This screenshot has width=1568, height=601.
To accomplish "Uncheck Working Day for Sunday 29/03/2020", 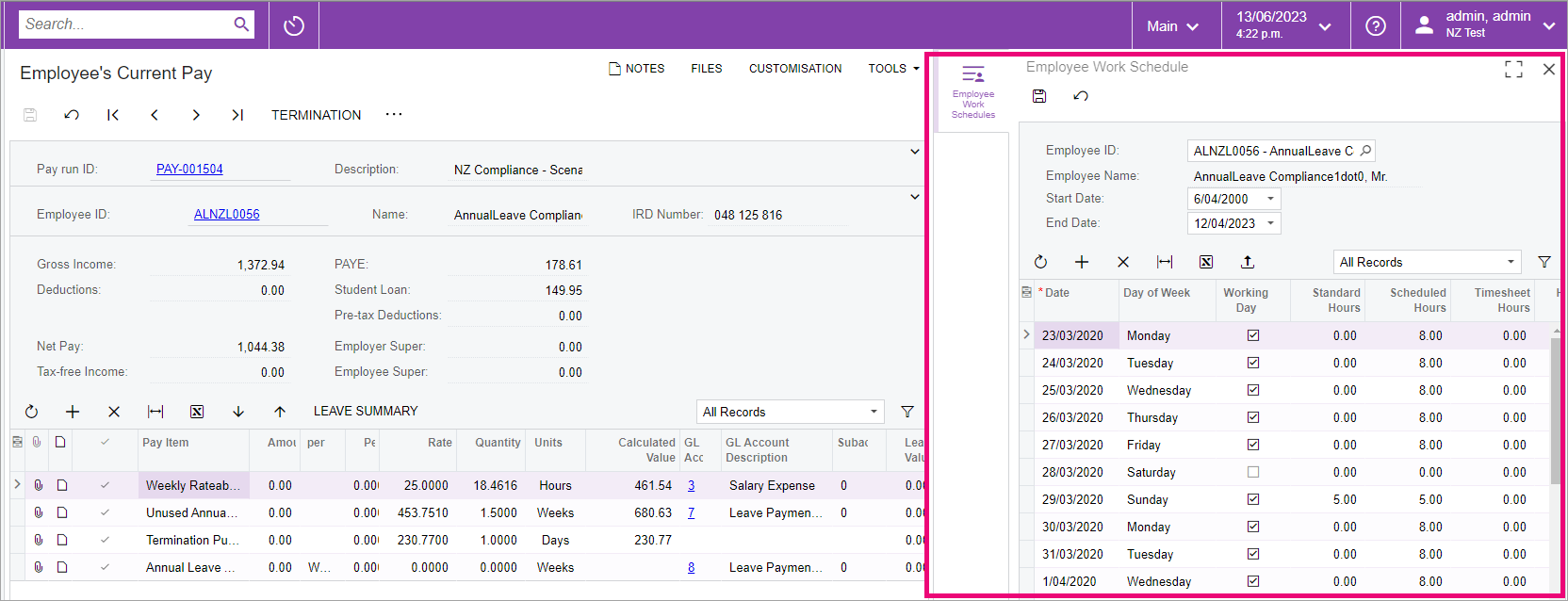I will (1253, 499).
